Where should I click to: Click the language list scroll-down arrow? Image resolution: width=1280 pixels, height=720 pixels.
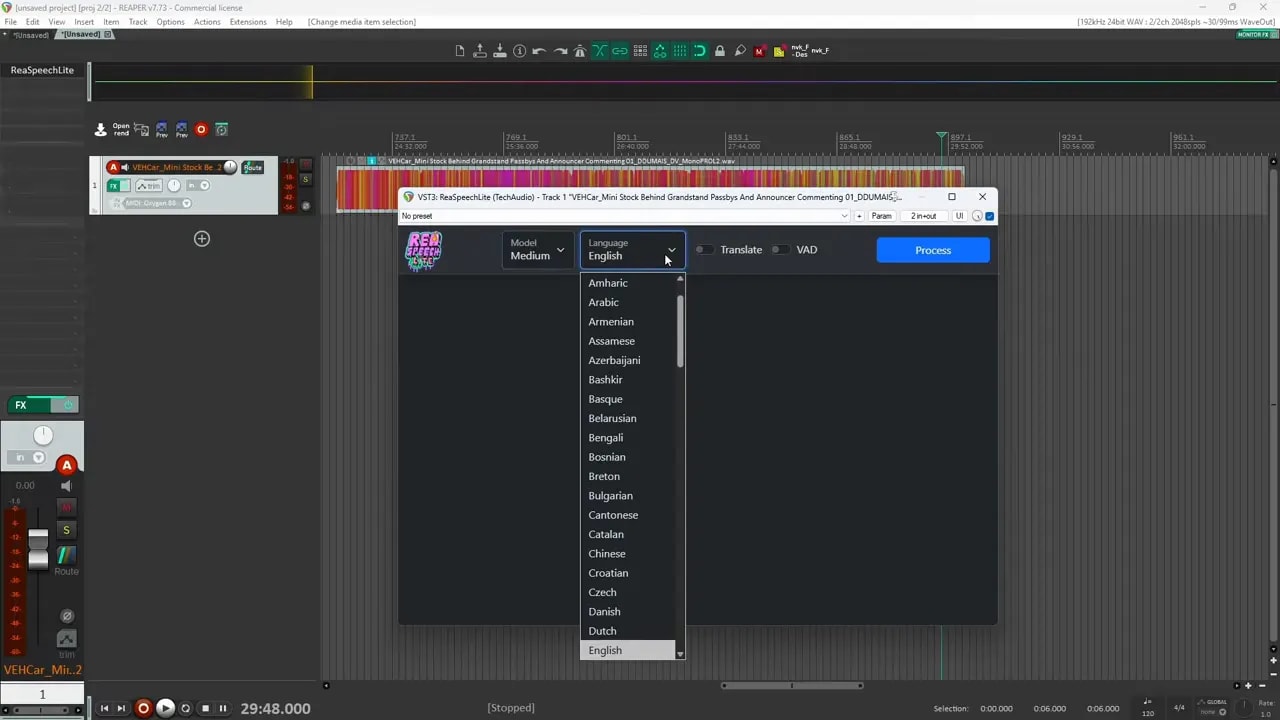point(680,654)
